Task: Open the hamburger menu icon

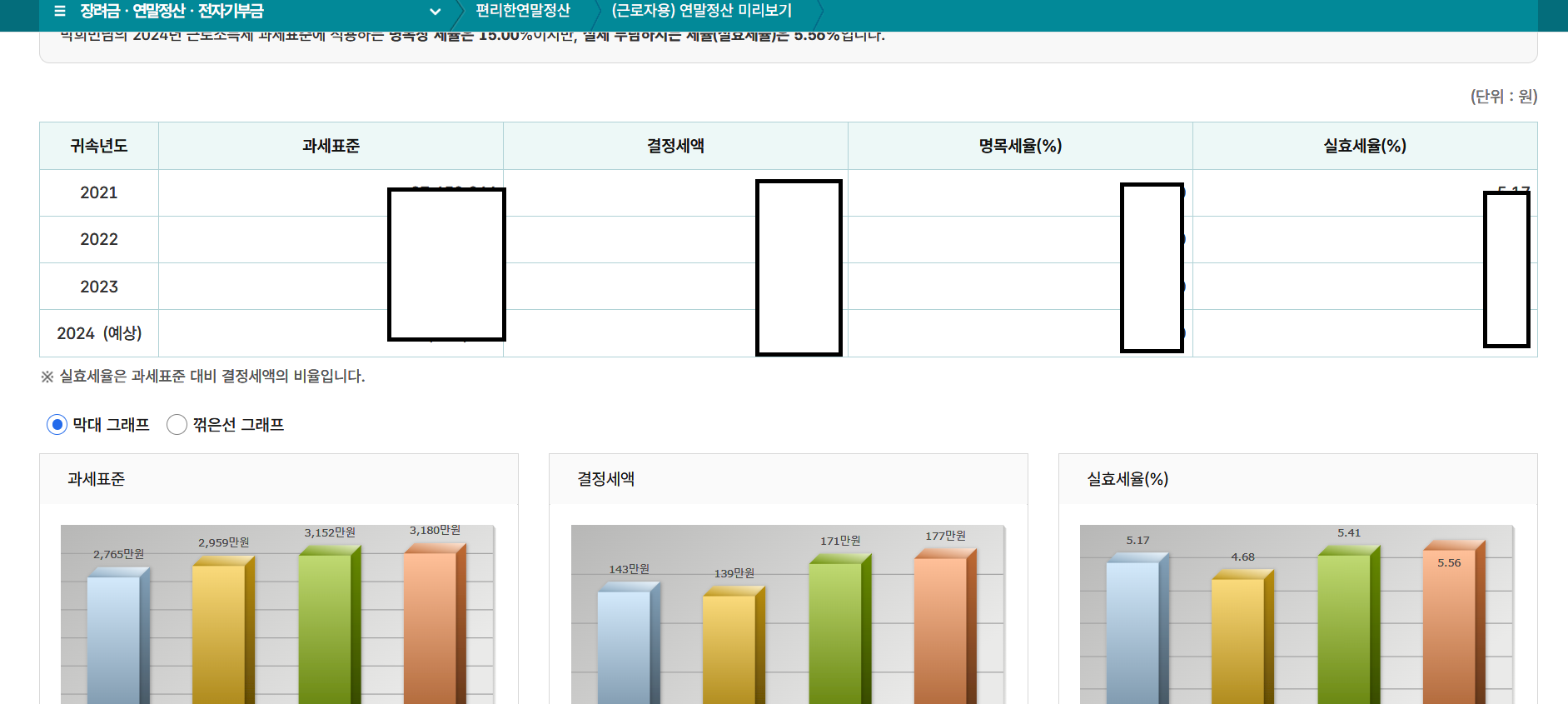Action: pyautogui.click(x=59, y=11)
